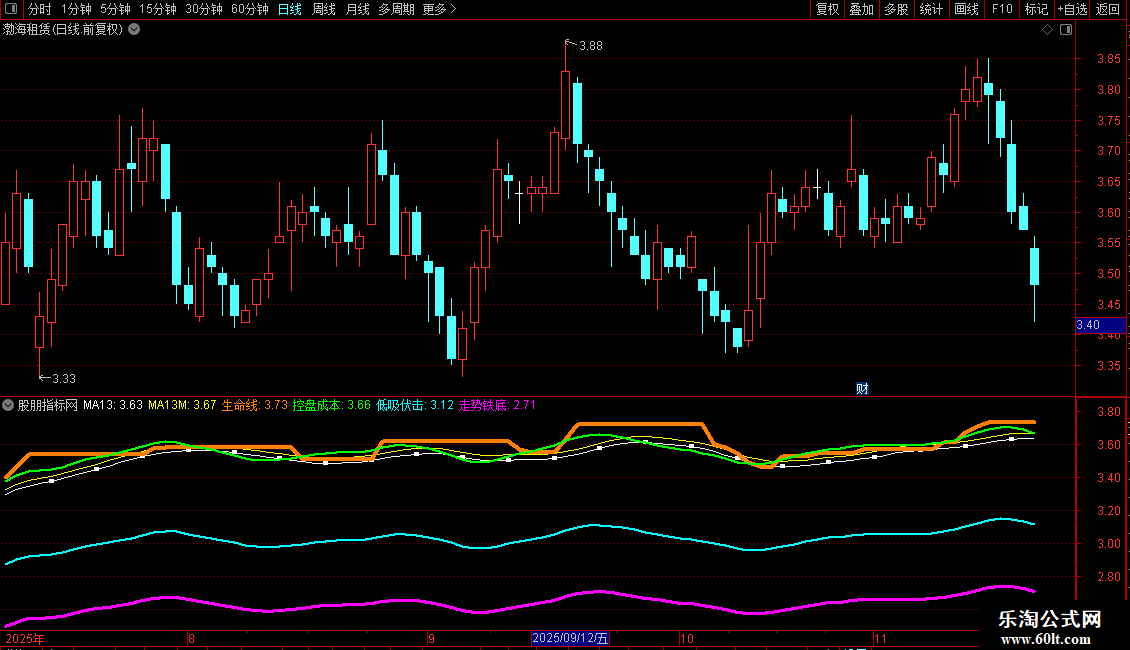
Task: Click the 2025/09/12/五 date marker
Action: pyautogui.click(x=570, y=638)
